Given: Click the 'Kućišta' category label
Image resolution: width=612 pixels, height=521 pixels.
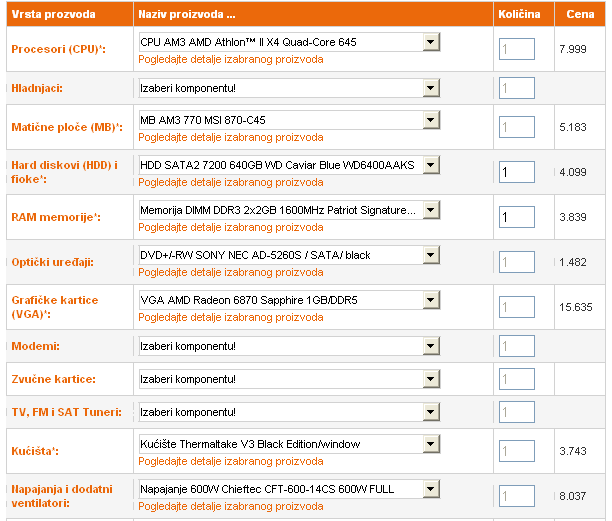Looking at the screenshot, I should click(35, 451).
